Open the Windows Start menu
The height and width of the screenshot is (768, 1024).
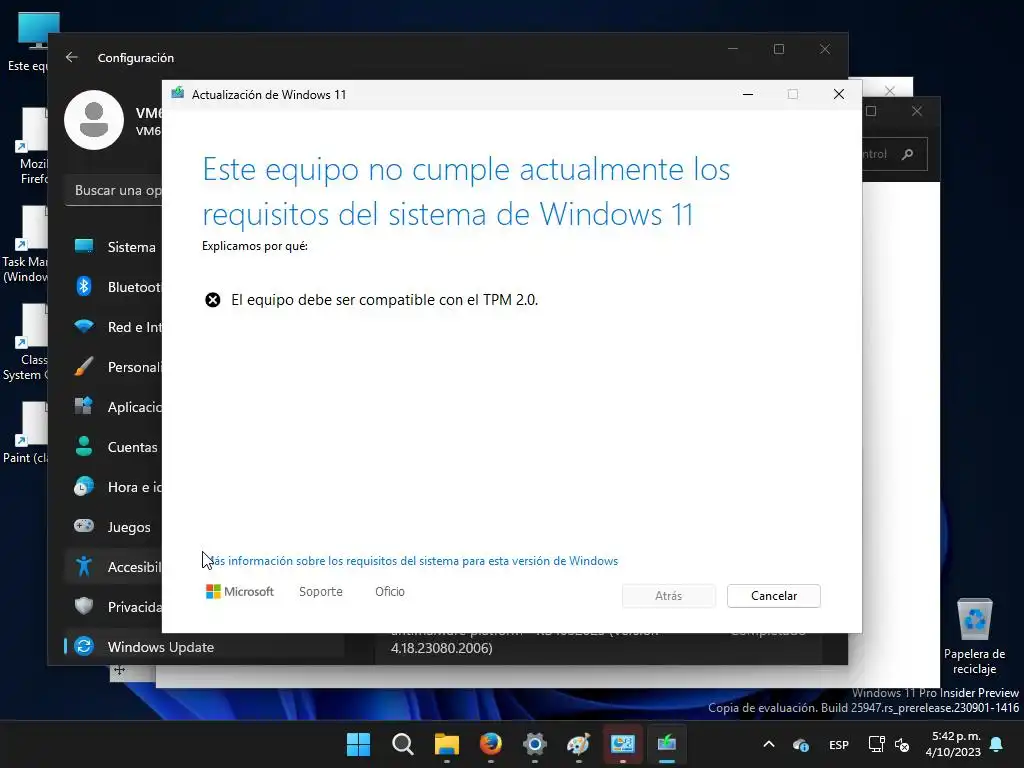(x=358, y=744)
